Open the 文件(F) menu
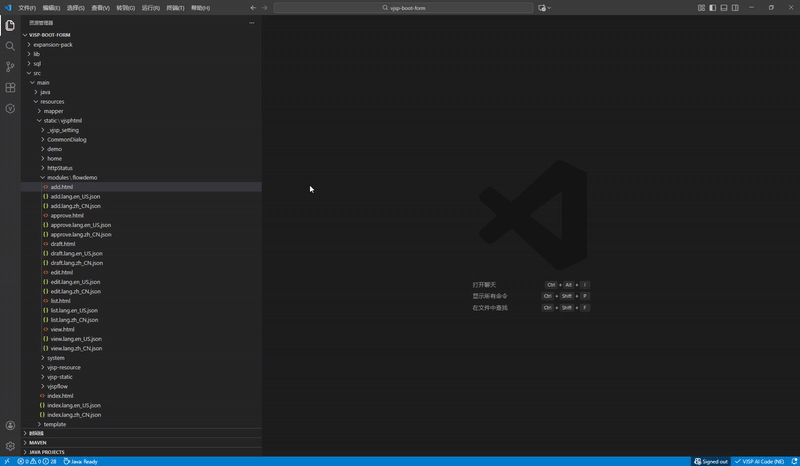 (27, 8)
